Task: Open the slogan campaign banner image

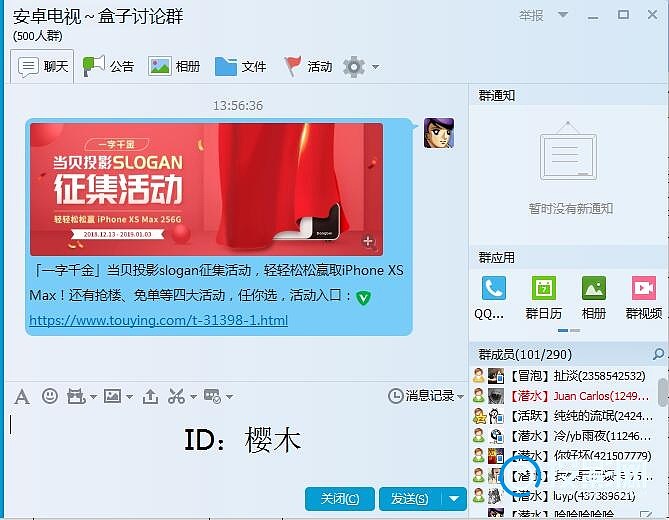Action: pyautogui.click(x=206, y=189)
